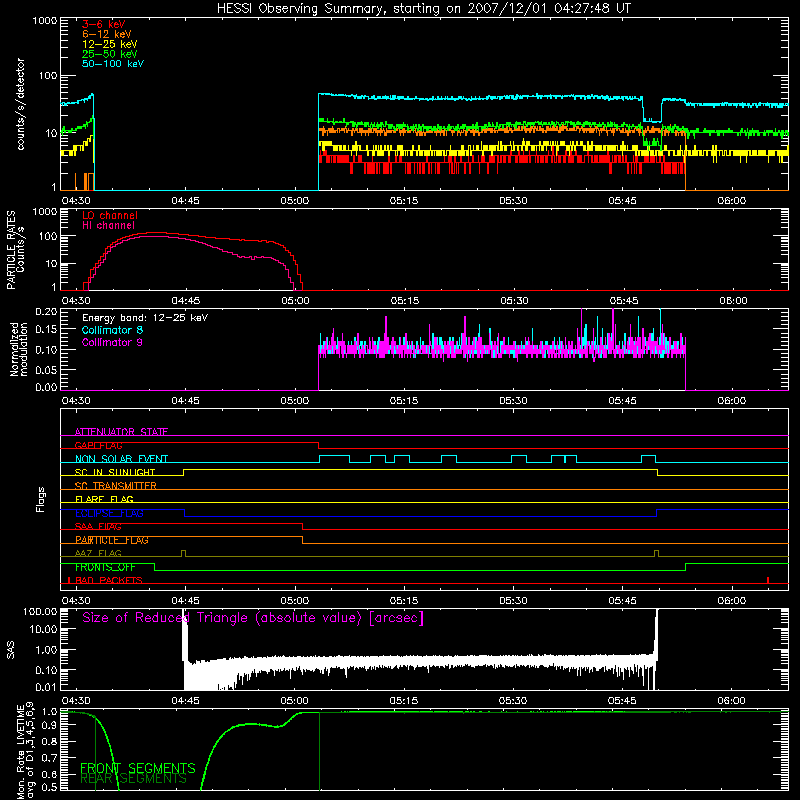Click the 0.01 SAS axis value

(x=46, y=687)
